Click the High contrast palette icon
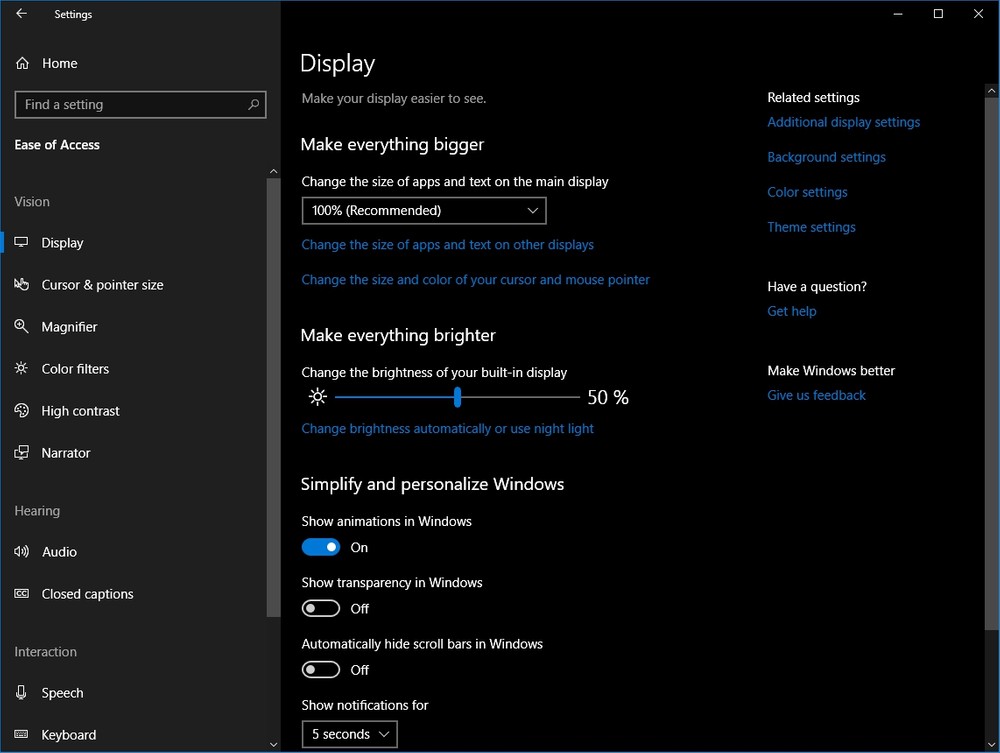The width and height of the screenshot is (1000, 753). point(22,411)
